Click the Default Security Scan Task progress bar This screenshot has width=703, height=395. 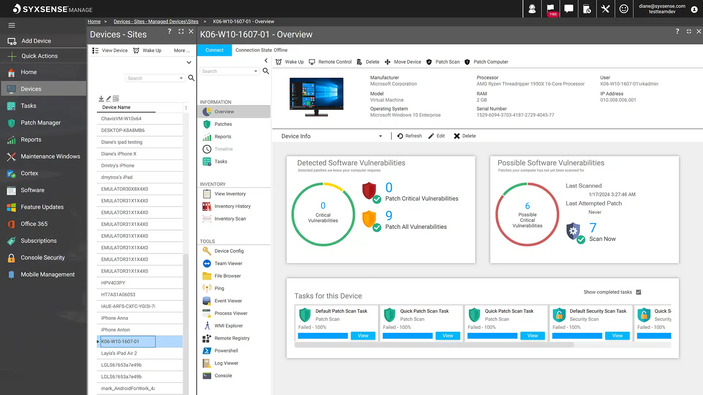(x=577, y=336)
